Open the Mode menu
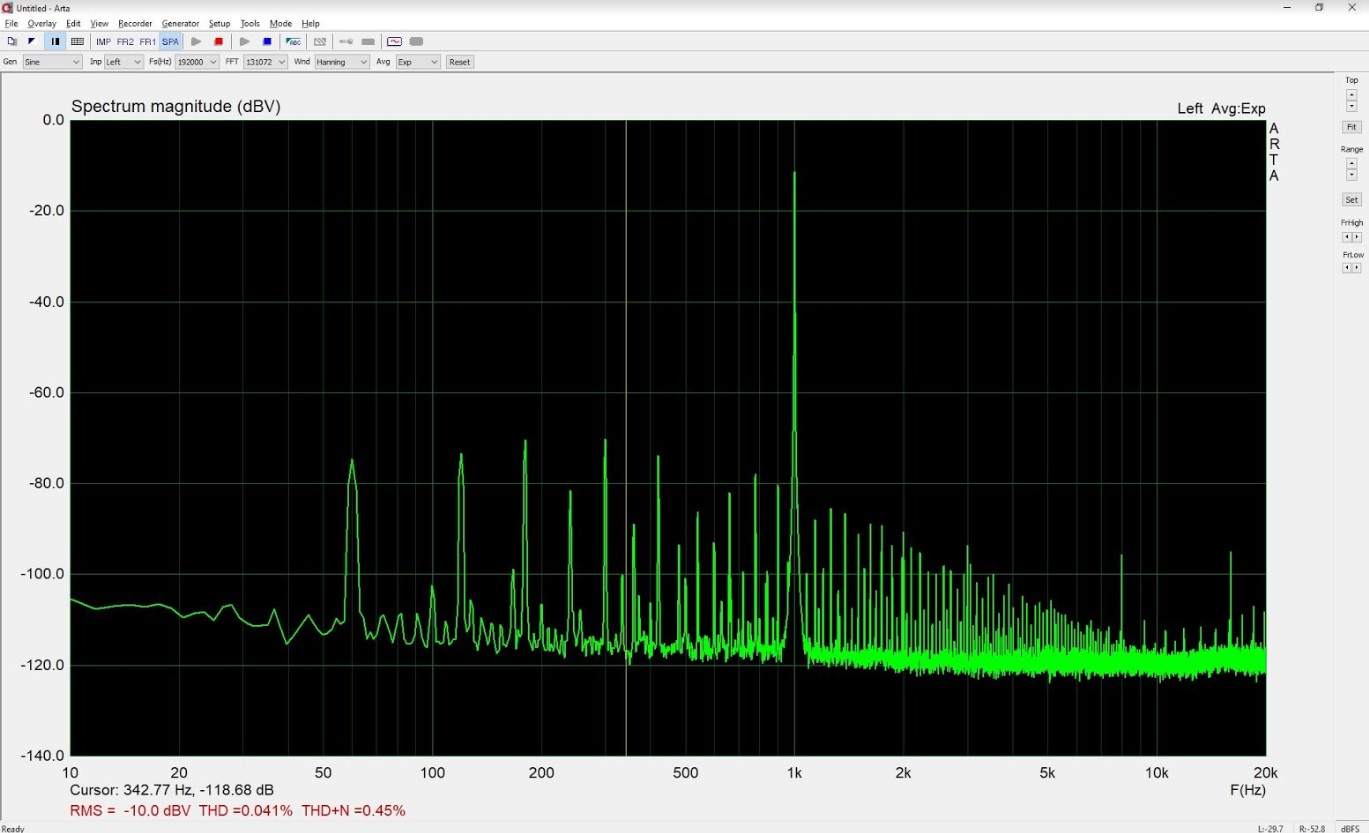Screen dimensions: 1369x833 coord(281,23)
